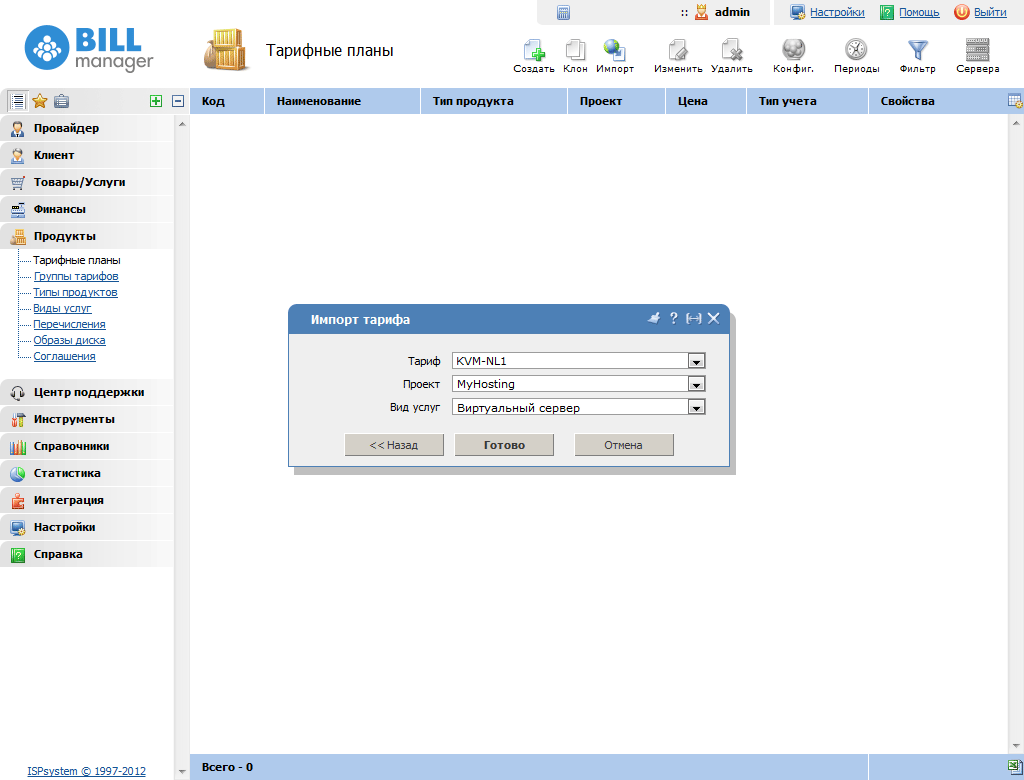Click the briefcase icon beside the star

point(61,101)
